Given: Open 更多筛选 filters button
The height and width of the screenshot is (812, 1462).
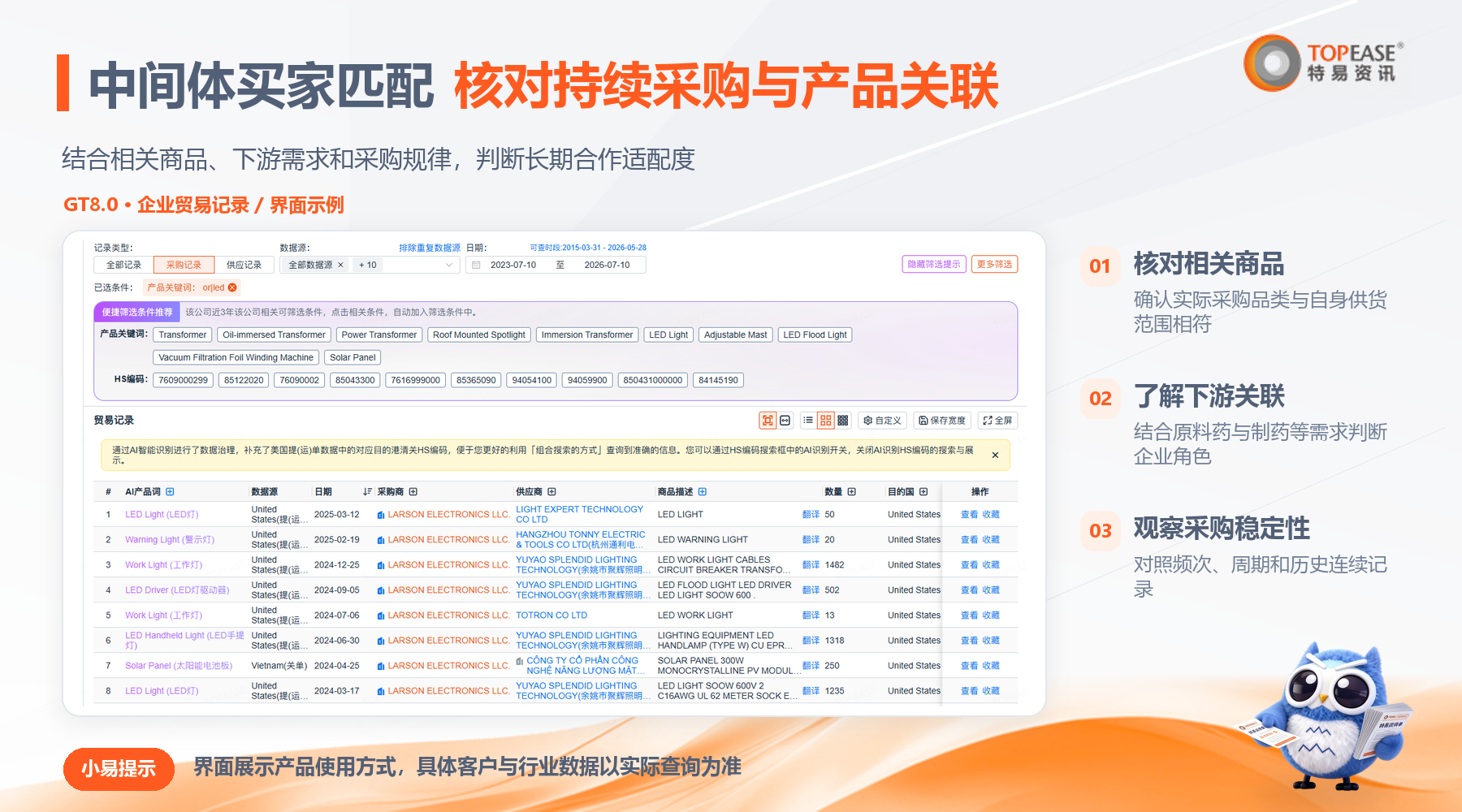Looking at the screenshot, I should tap(994, 264).
